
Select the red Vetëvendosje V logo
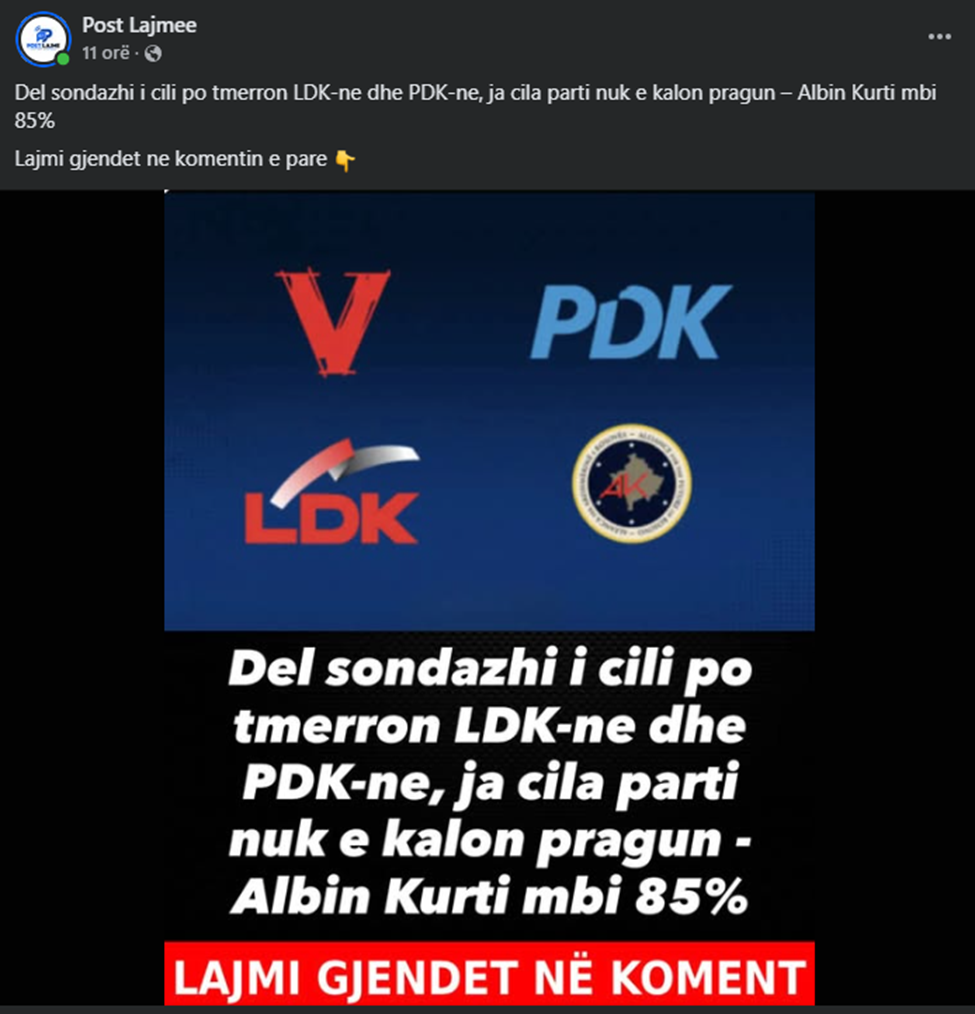tap(332, 322)
